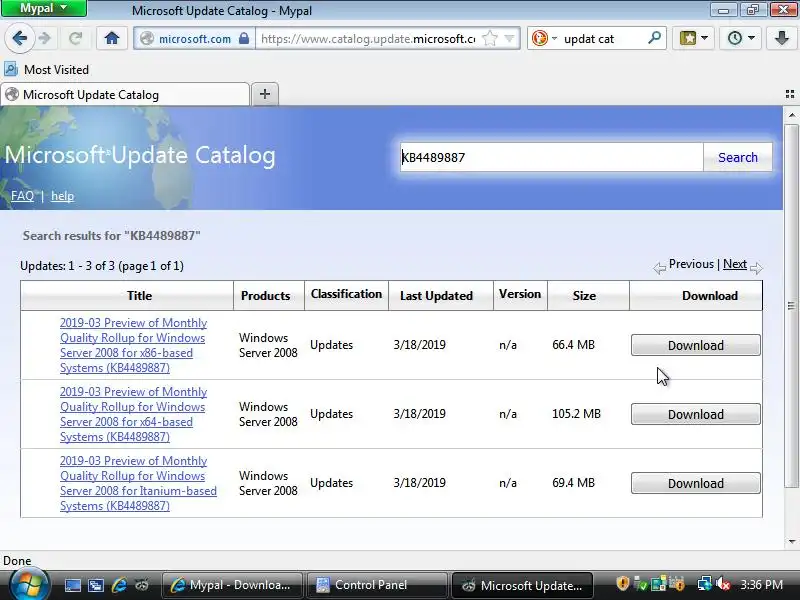Viewport: 800px width, 600px height.
Task: Sort by the Classification column header
Action: (x=346, y=294)
